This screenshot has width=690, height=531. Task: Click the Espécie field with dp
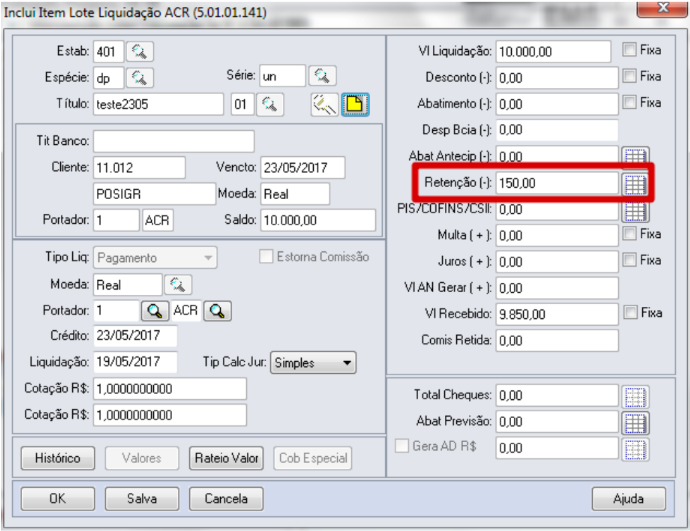tap(108, 78)
